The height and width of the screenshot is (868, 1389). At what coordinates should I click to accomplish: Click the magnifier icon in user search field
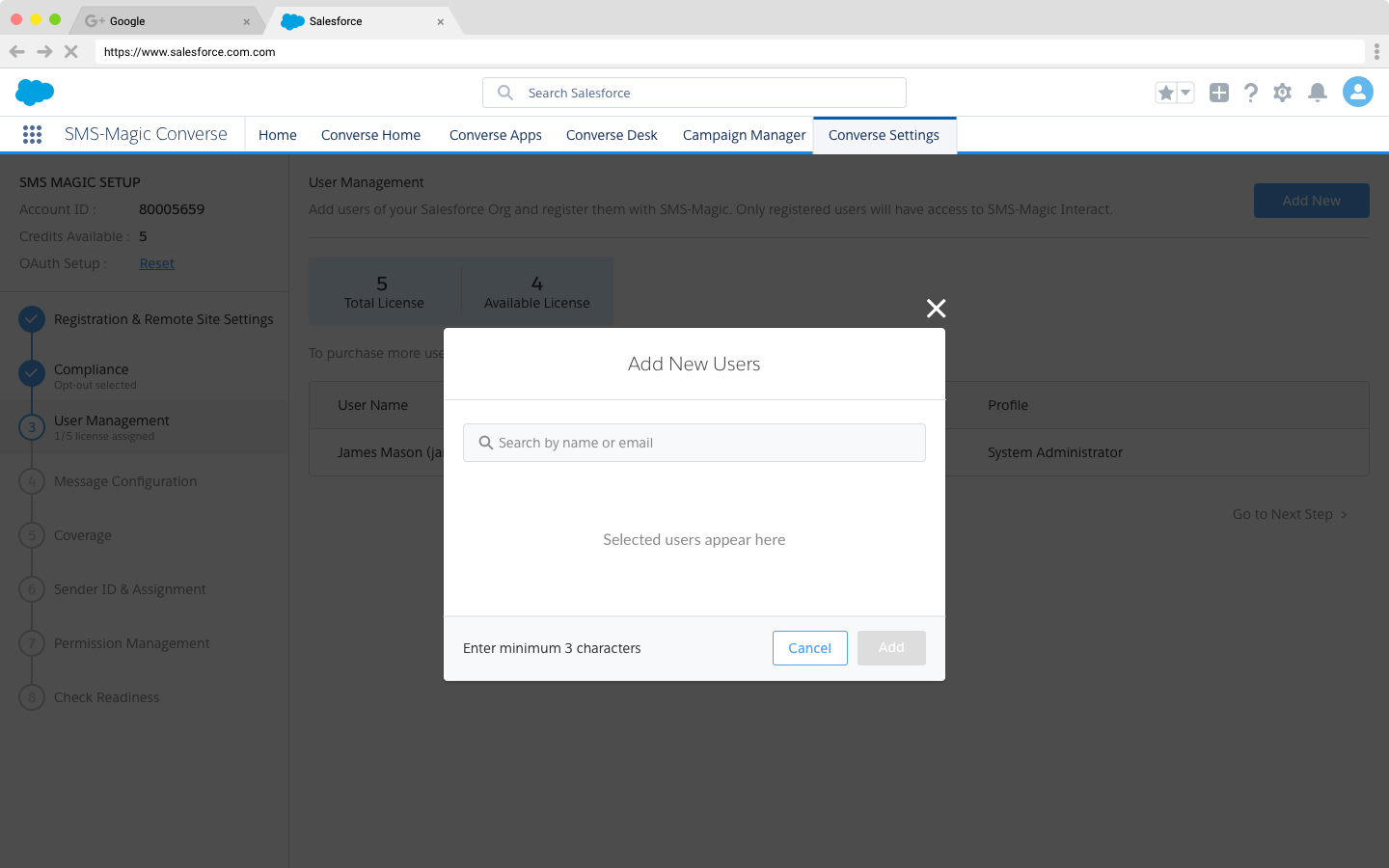pos(486,443)
